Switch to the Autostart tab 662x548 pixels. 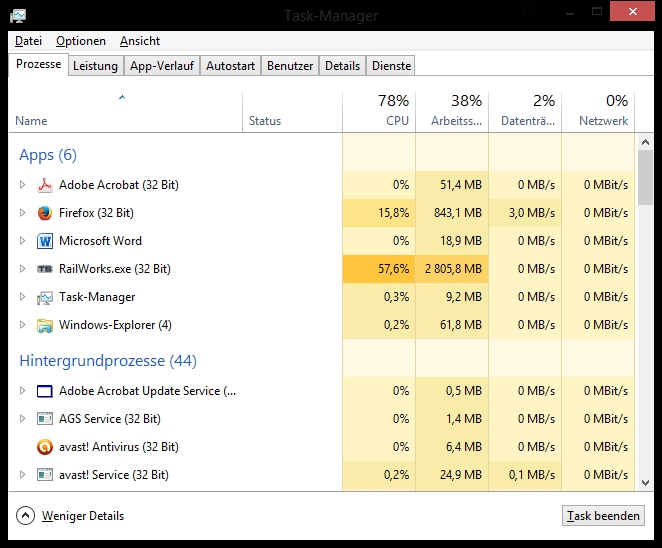click(231, 66)
